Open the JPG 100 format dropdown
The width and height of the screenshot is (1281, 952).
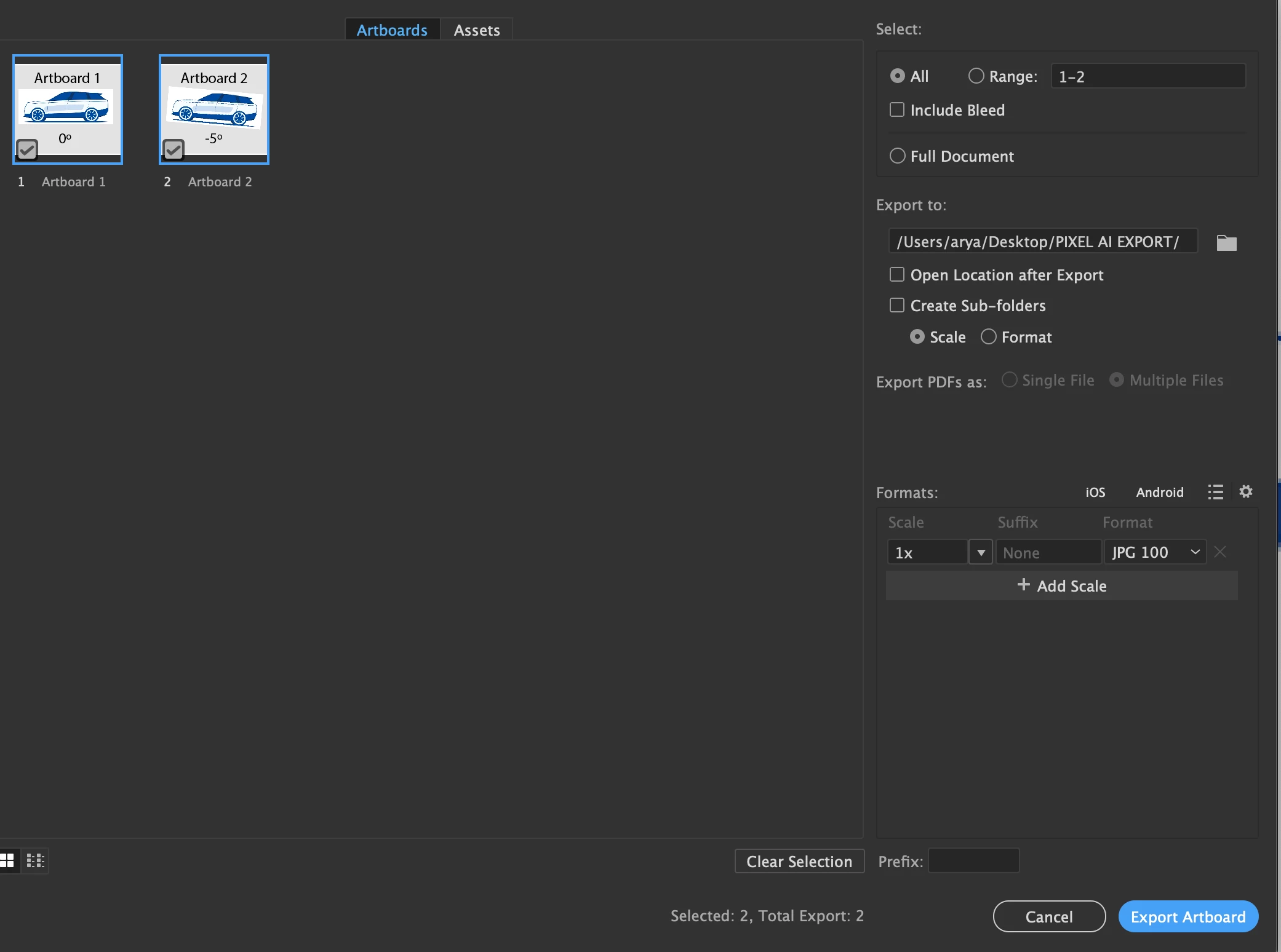tap(1155, 552)
